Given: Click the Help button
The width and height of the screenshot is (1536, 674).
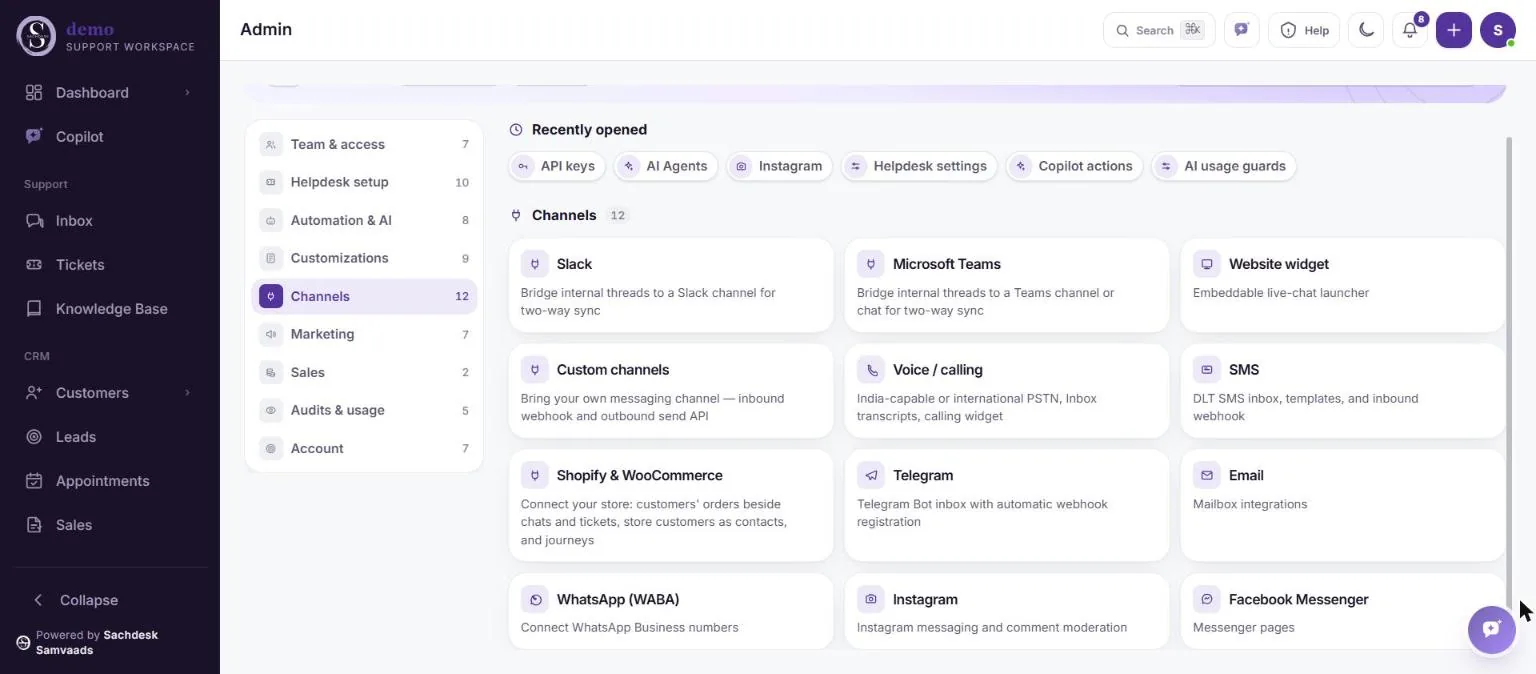Looking at the screenshot, I should pos(1304,30).
